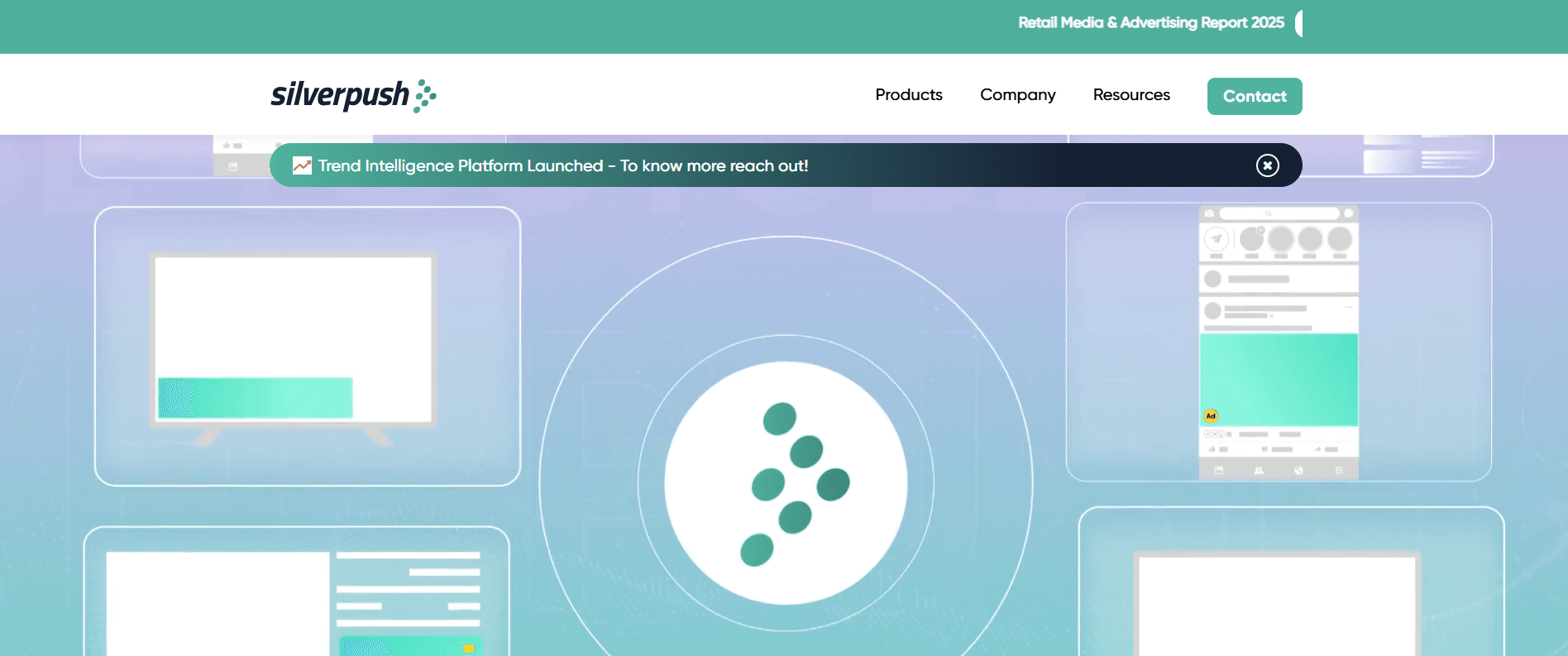Screen dimensions: 1568x656
Task: Click the camera icon atop phone mockup
Action: [x=1209, y=213]
